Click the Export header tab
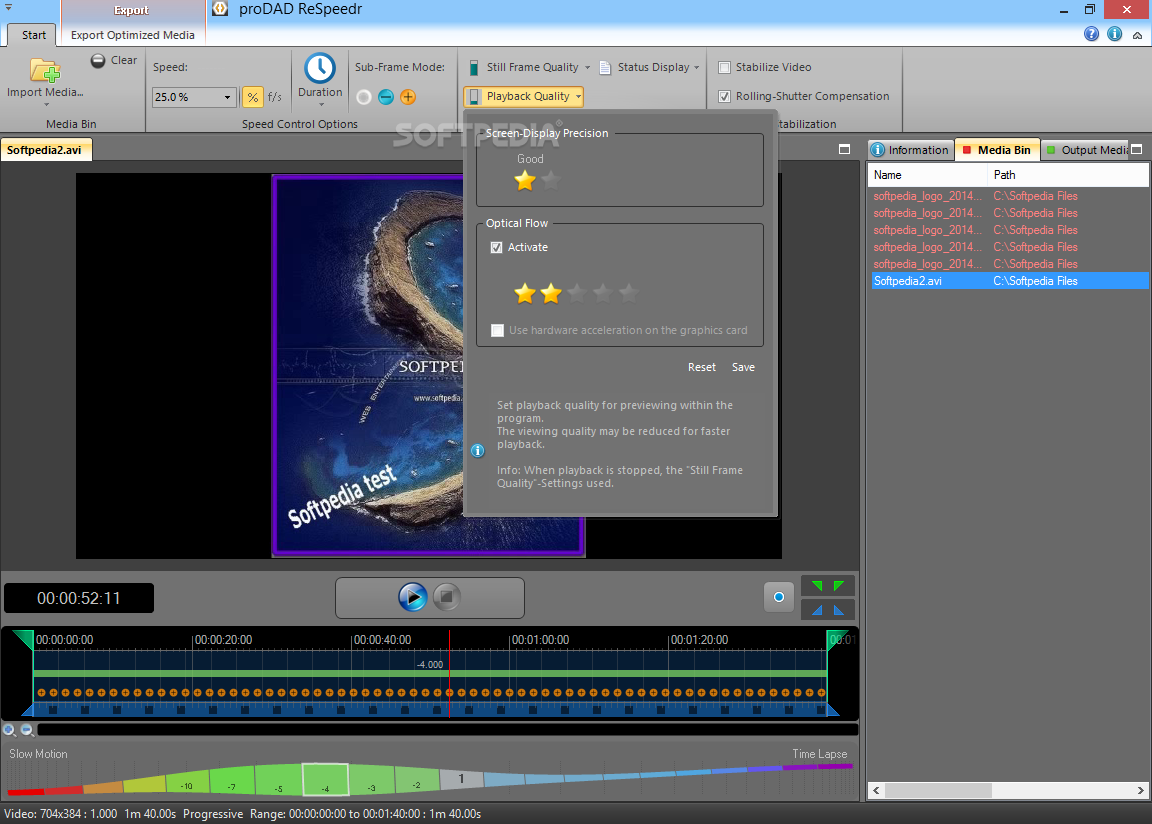 [x=132, y=11]
